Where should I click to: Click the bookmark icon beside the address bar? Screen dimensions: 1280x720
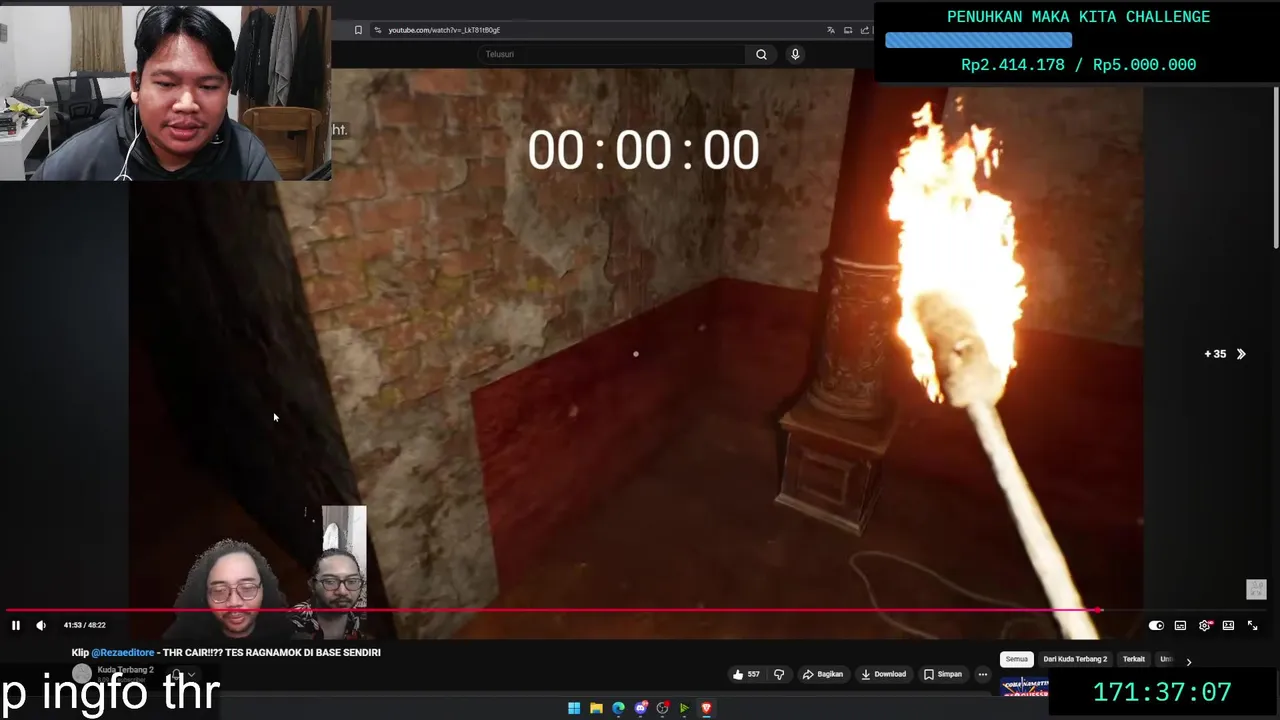(x=358, y=30)
